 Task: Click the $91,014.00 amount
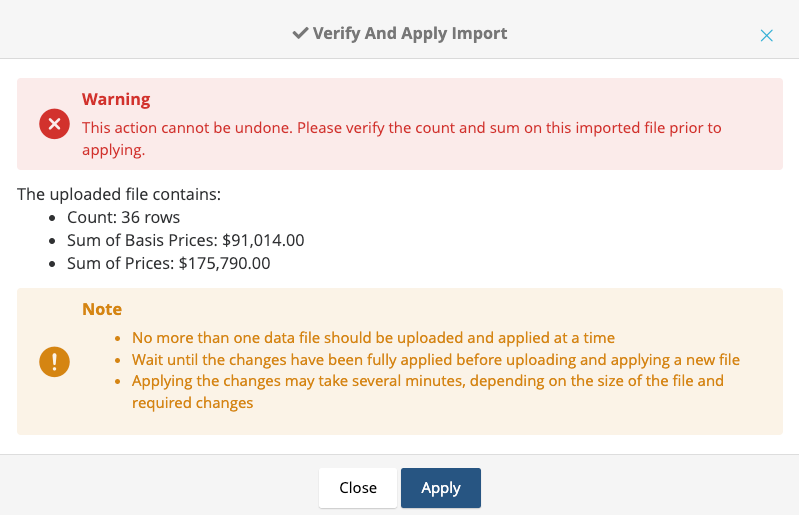[263, 241]
